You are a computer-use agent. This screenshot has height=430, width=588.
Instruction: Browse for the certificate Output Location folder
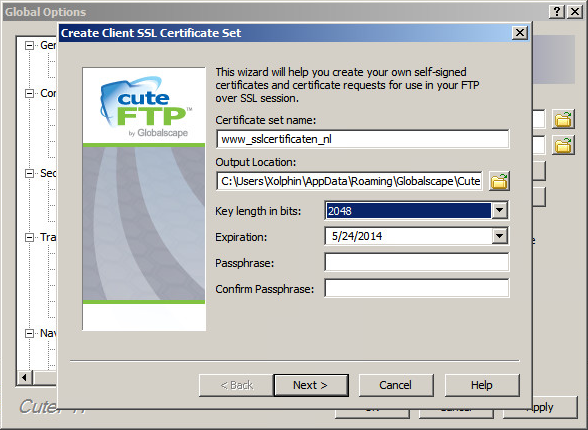pos(499,181)
